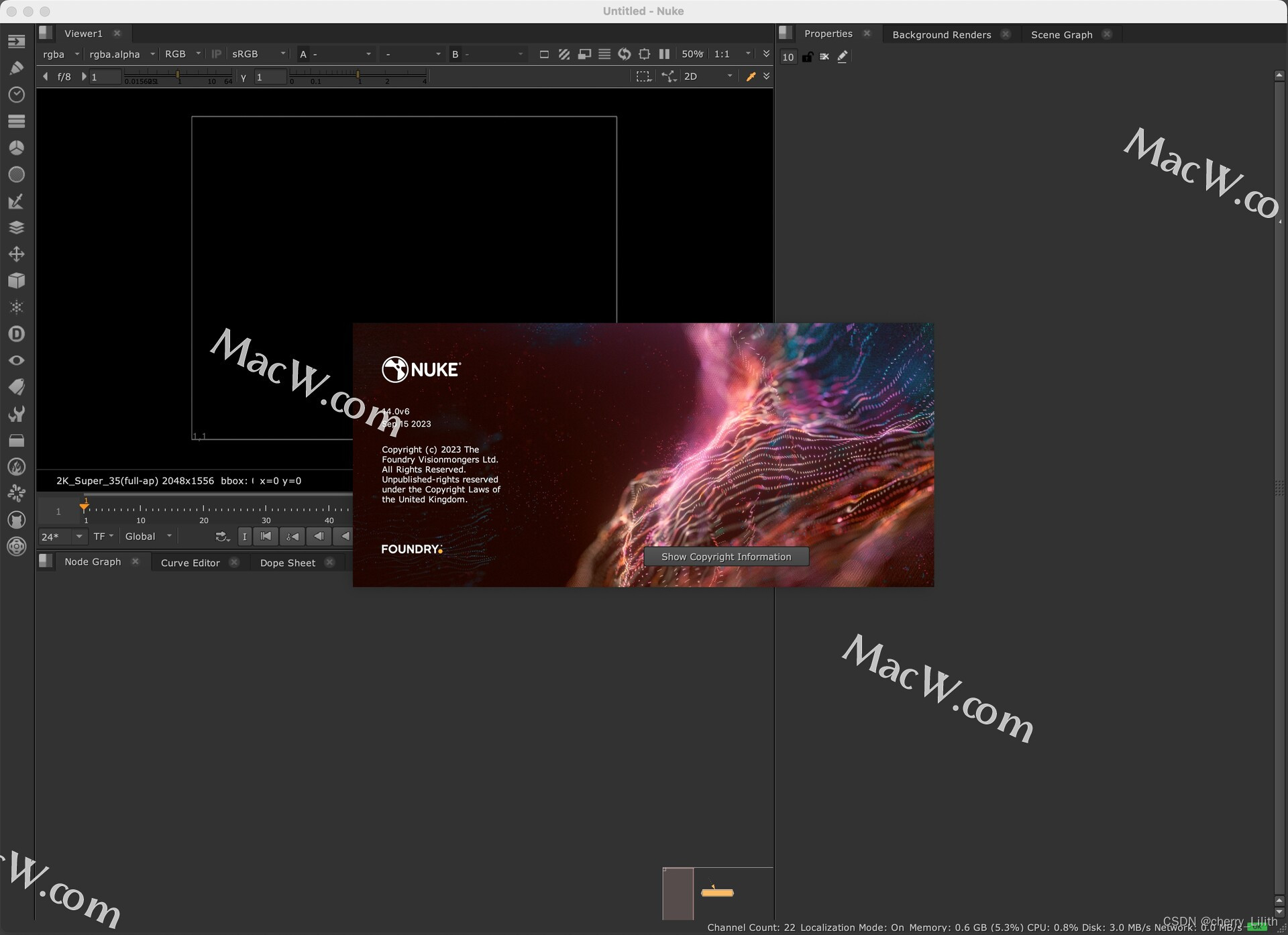
Task: Switch to the Scene Graph tab
Action: (x=1061, y=35)
